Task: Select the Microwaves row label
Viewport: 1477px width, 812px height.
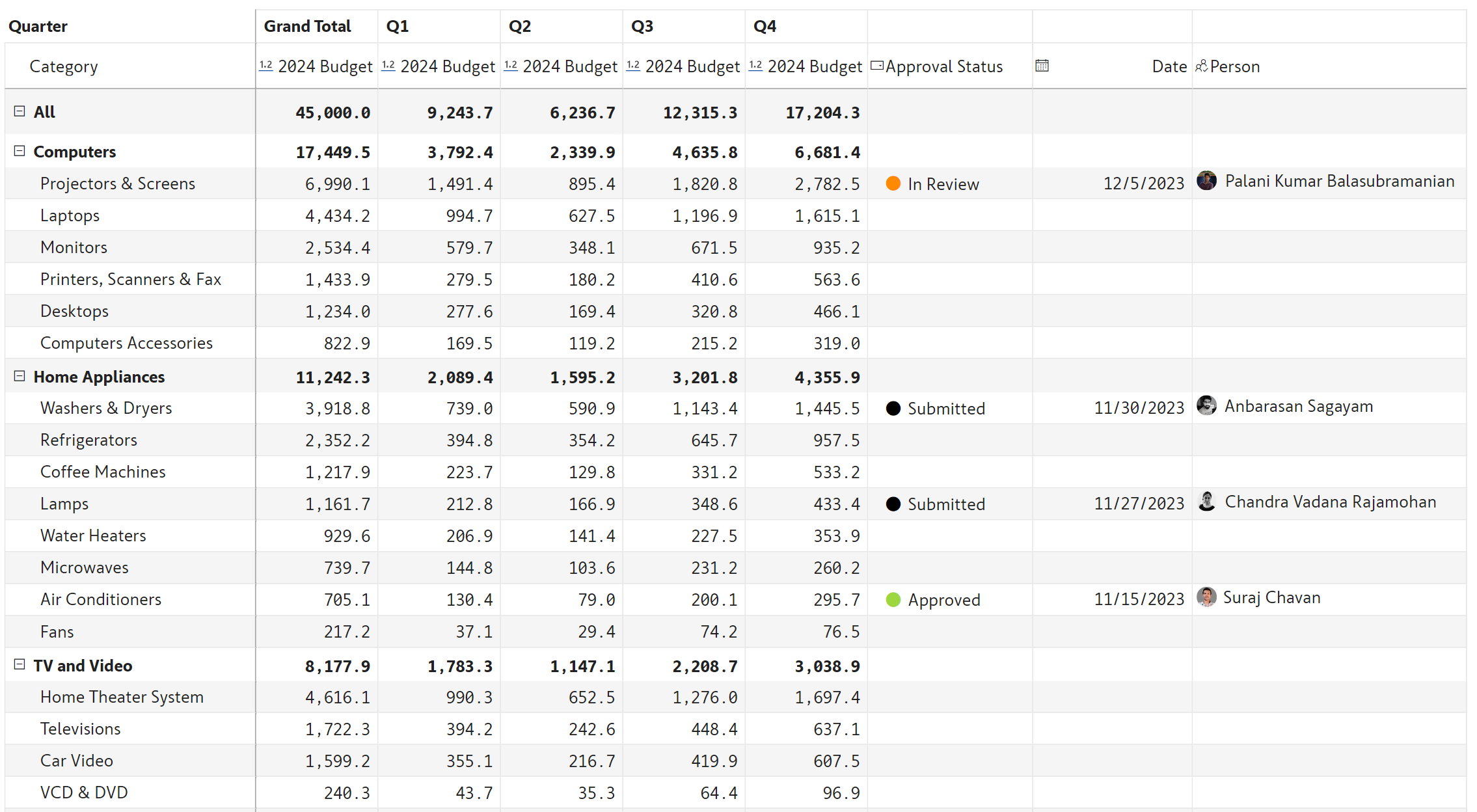Action: pyautogui.click(x=85, y=567)
